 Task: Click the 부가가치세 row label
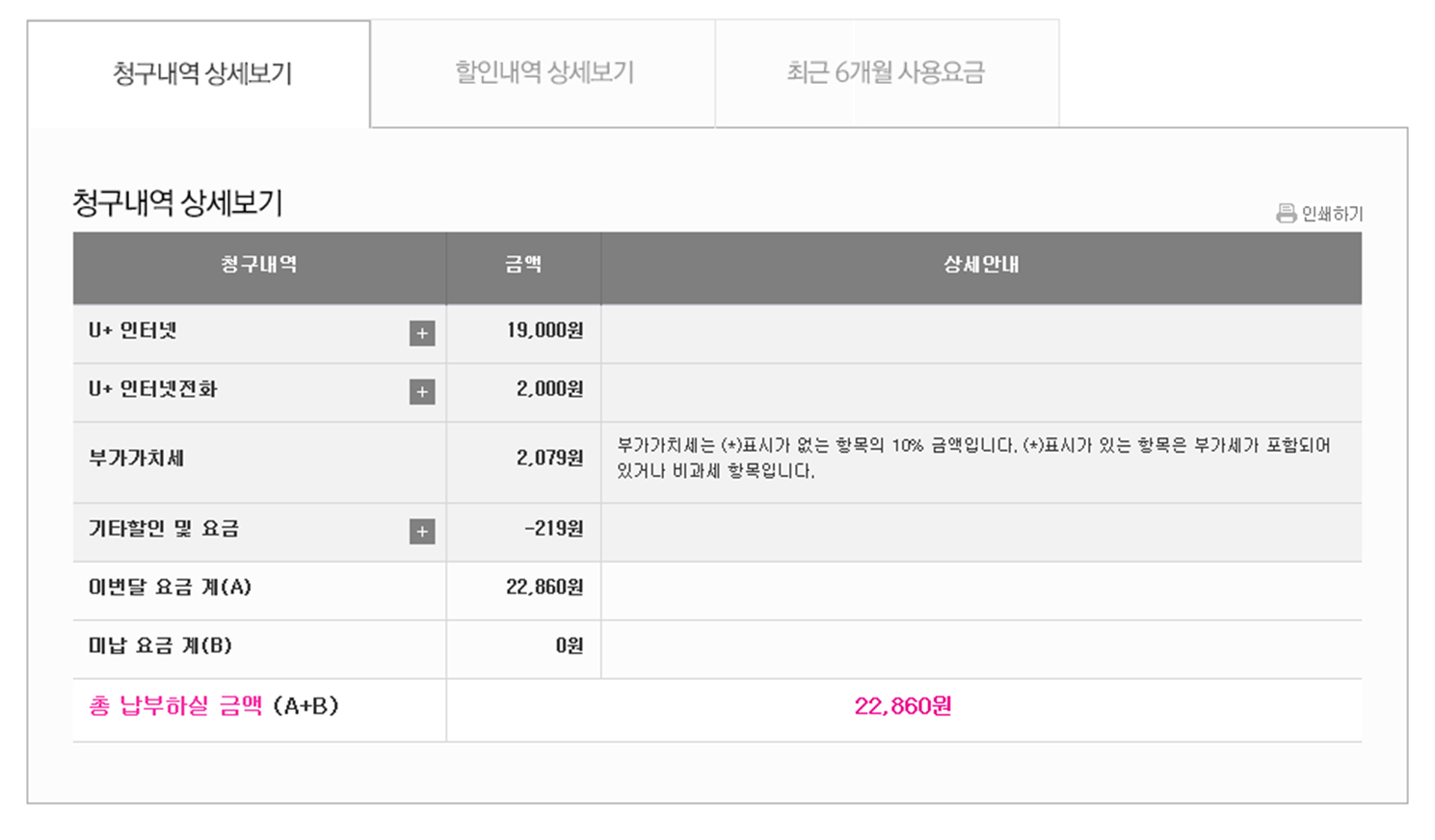coord(136,459)
